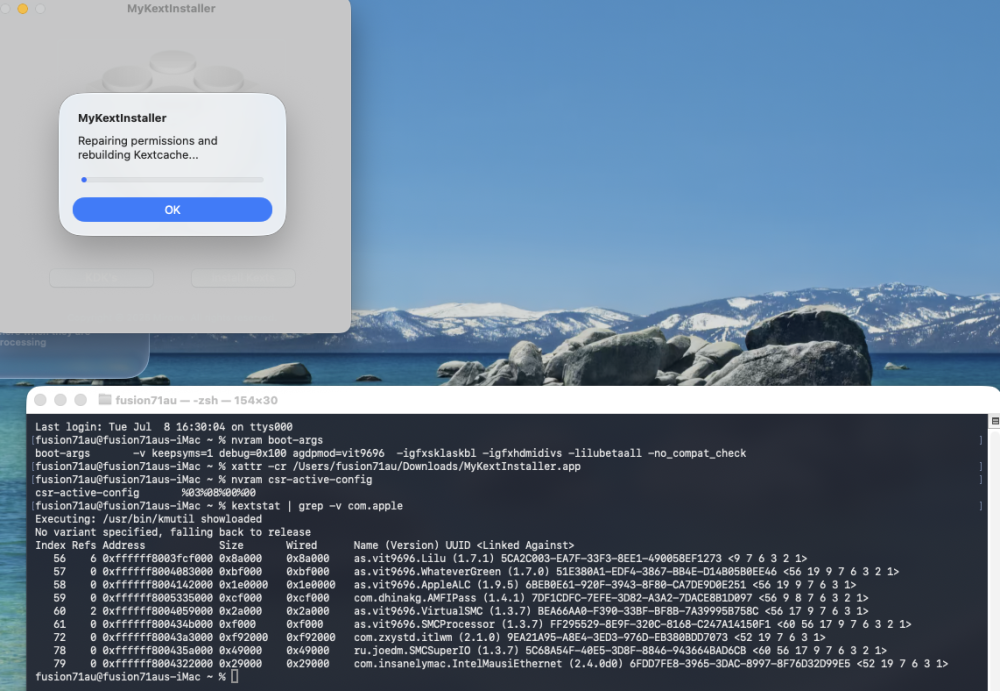Click the 'Last login: Tue Jul 8 16:30:04' line
This screenshot has width=1000, height=691.
coord(164,427)
